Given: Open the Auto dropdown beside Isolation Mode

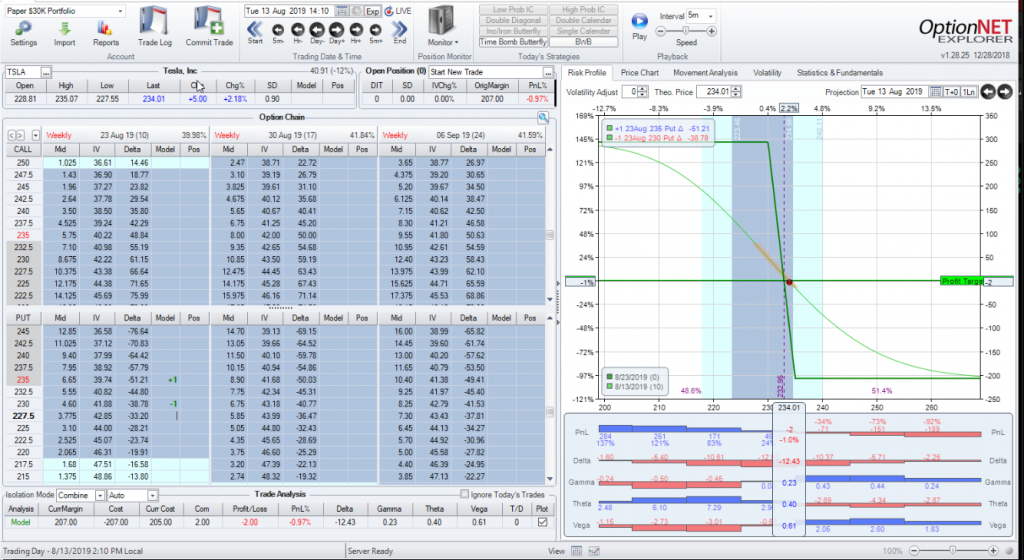Looking at the screenshot, I should (152, 495).
